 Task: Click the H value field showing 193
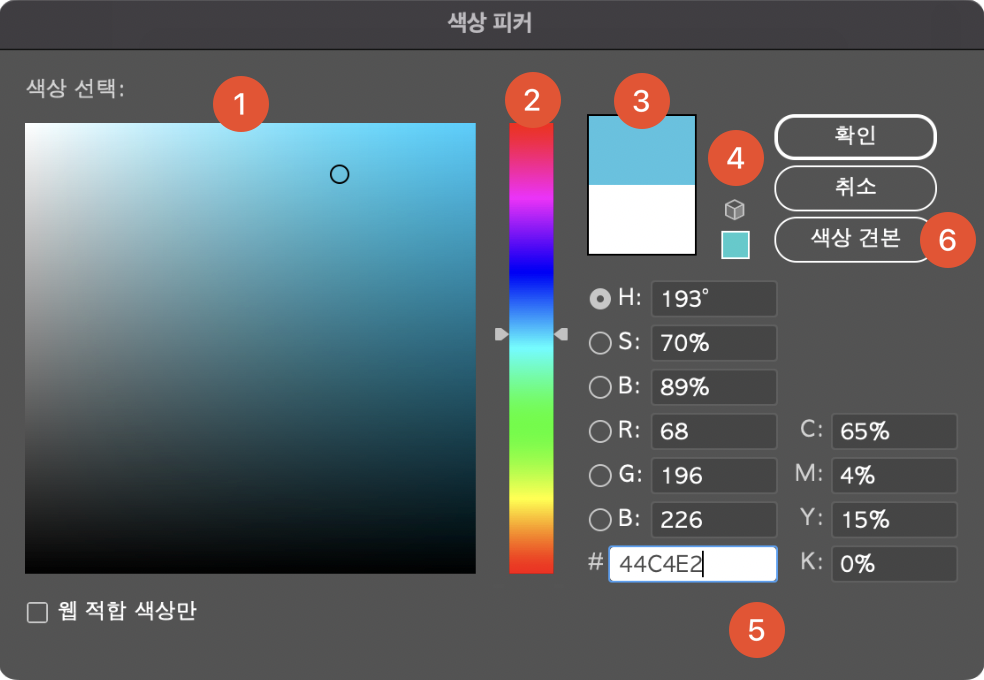[713, 298]
